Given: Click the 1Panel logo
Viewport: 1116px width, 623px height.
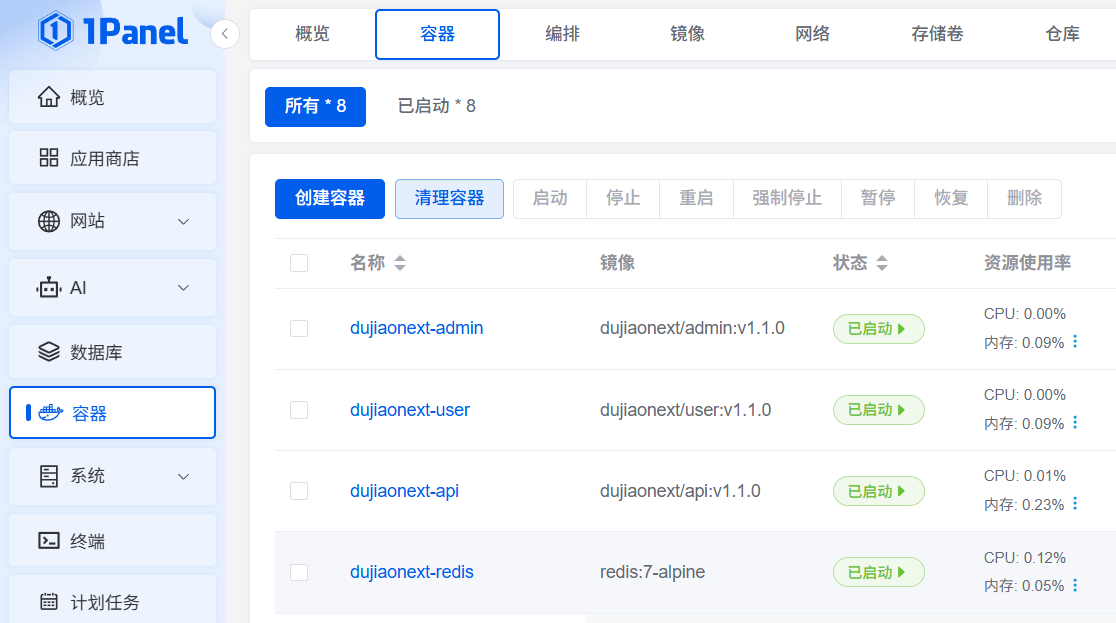Looking at the screenshot, I should (113, 31).
